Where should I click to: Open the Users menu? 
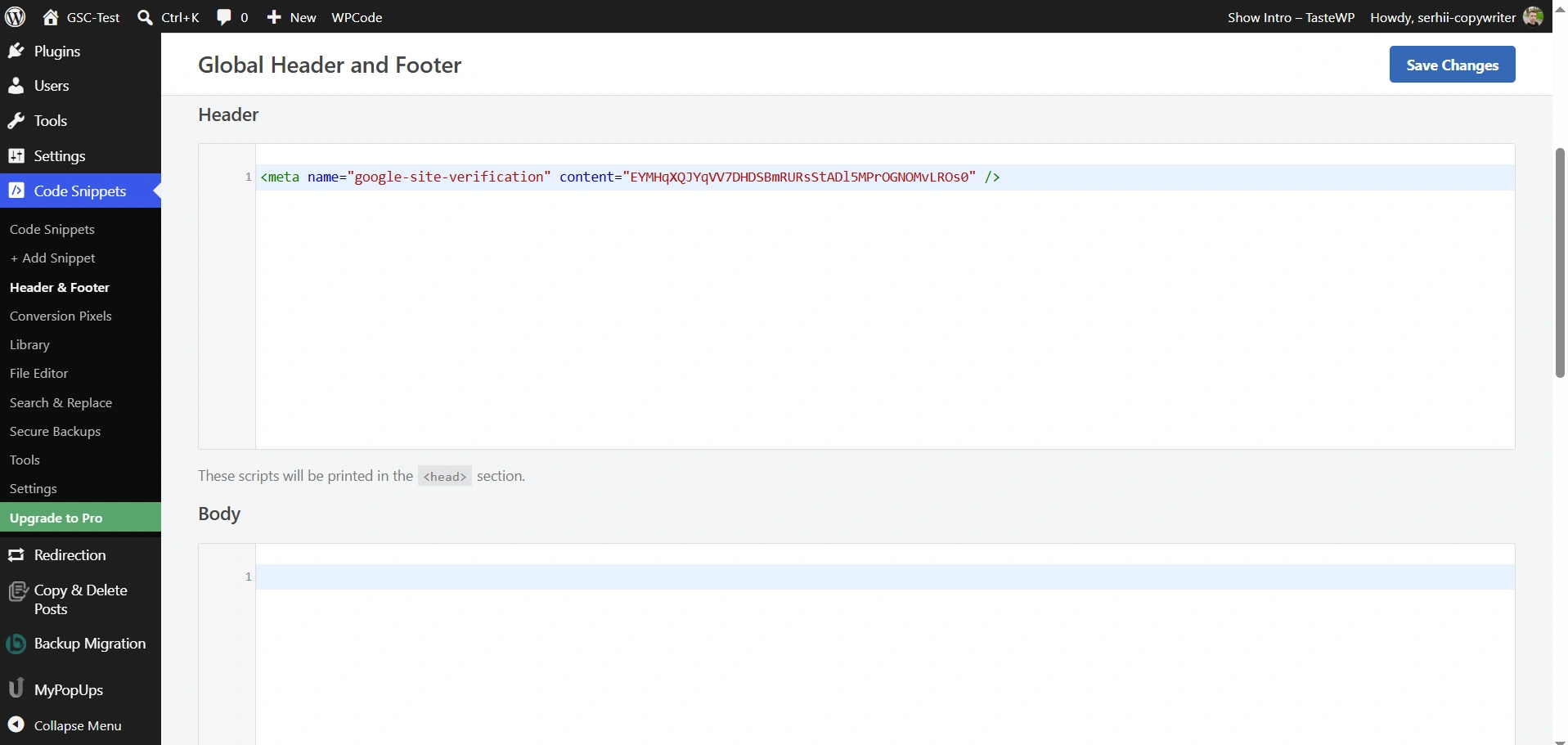[52, 85]
